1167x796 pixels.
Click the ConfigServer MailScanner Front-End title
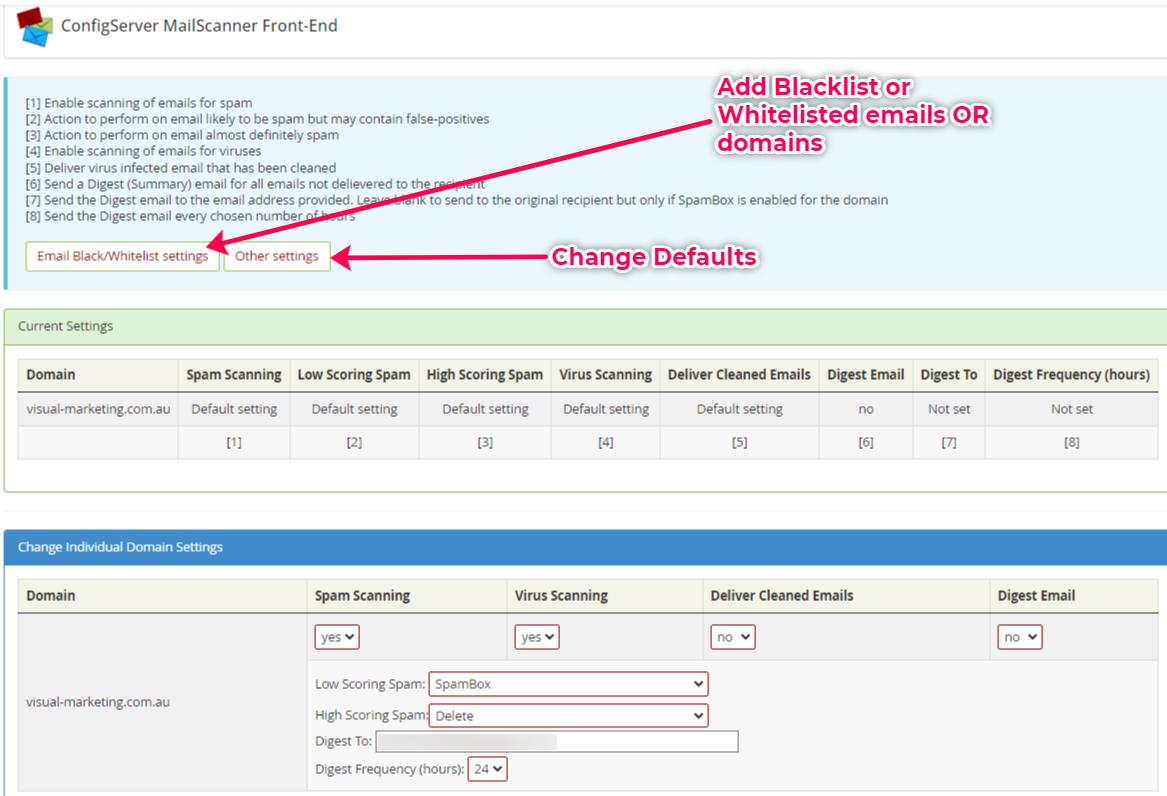pyautogui.click(x=199, y=26)
